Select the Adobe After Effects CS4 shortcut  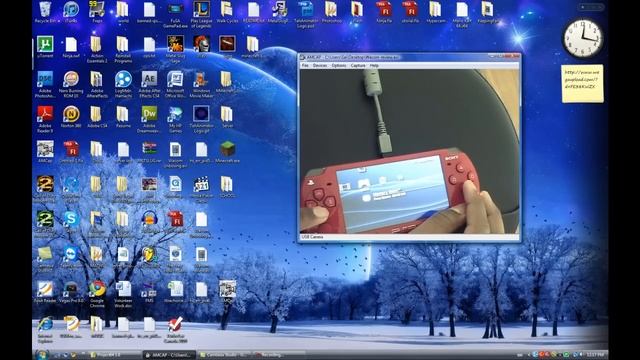pos(149,84)
